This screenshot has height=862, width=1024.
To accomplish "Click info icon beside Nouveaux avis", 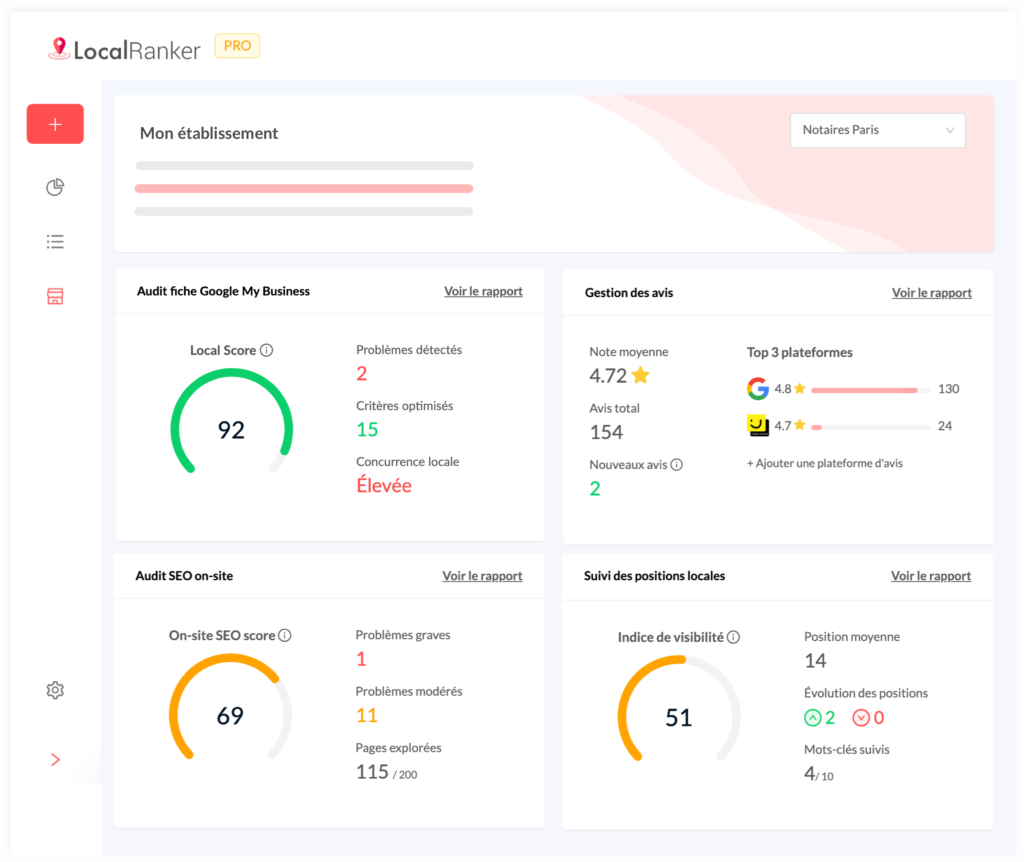I will (677, 465).
